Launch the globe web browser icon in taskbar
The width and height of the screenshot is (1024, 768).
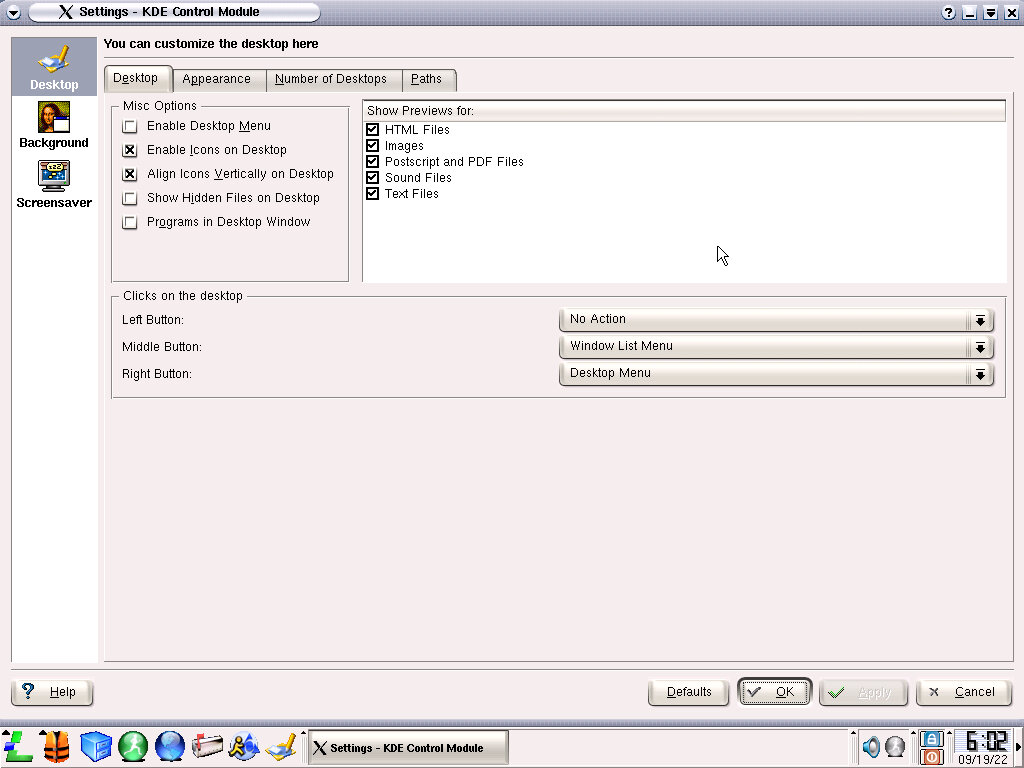(170, 746)
